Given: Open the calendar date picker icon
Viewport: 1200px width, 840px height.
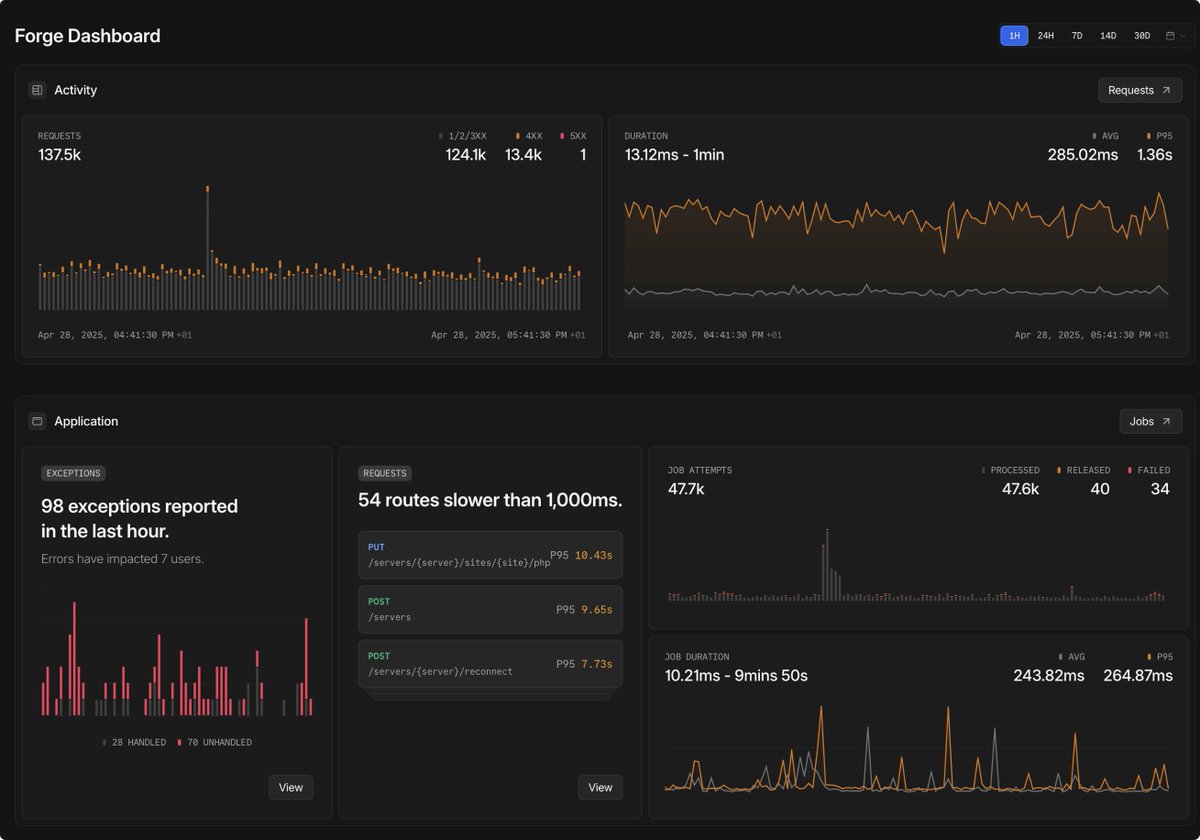Looking at the screenshot, I should (x=1168, y=34).
